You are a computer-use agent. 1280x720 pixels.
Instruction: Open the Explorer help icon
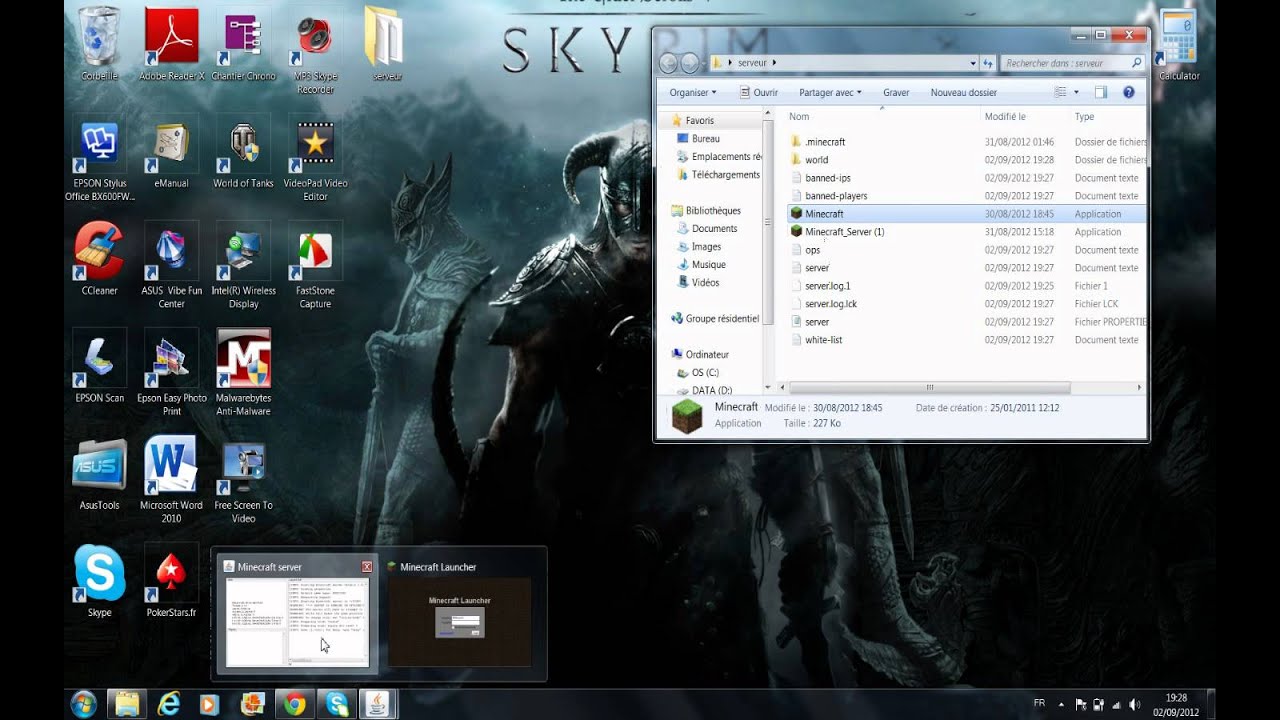point(1128,92)
